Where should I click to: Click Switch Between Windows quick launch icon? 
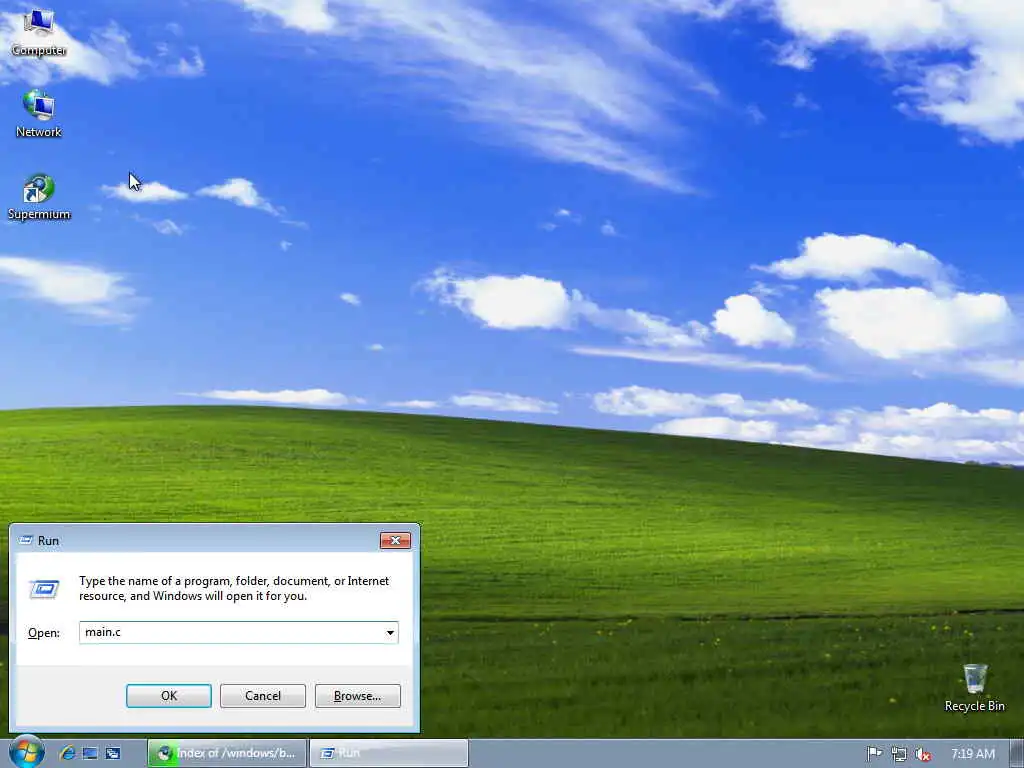point(113,753)
